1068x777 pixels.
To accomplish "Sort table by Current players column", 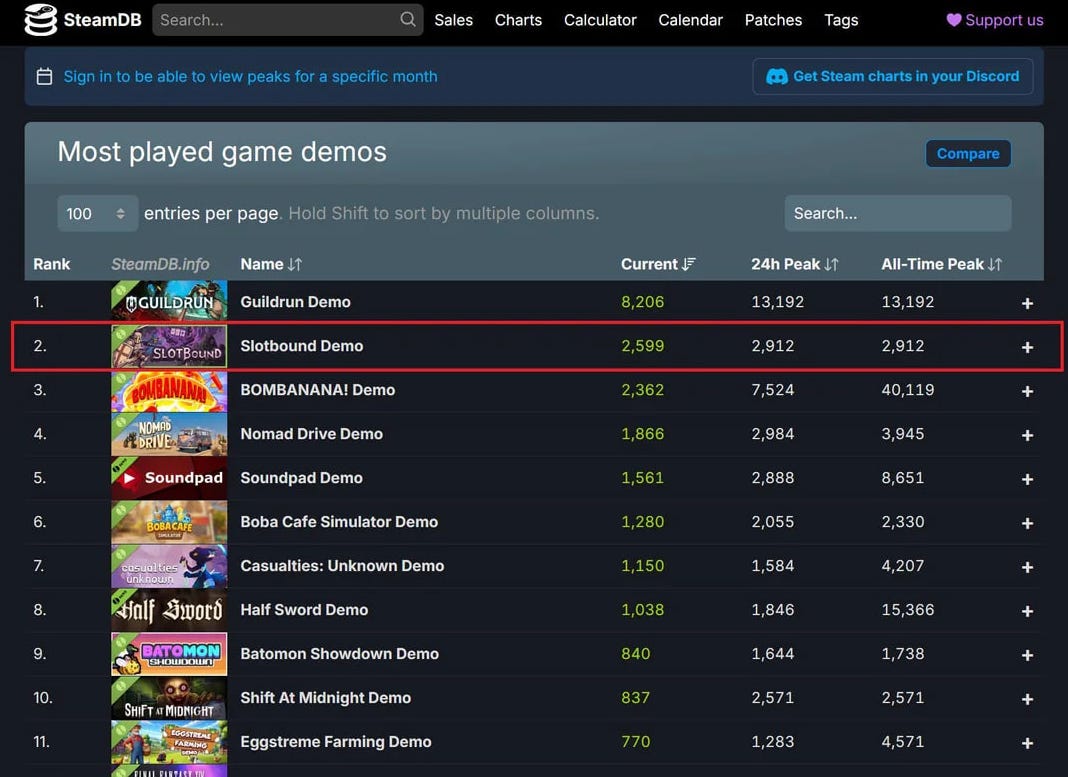I will tap(658, 264).
